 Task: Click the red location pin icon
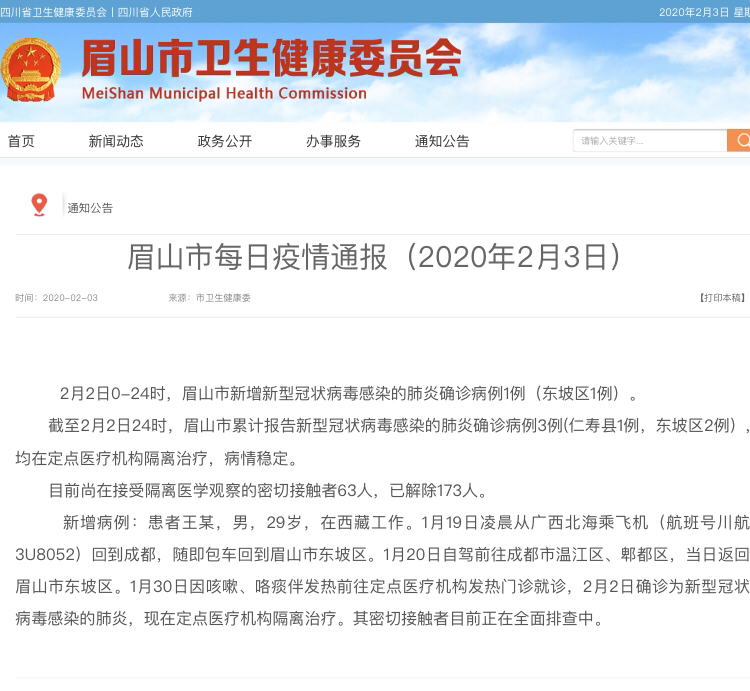39,205
